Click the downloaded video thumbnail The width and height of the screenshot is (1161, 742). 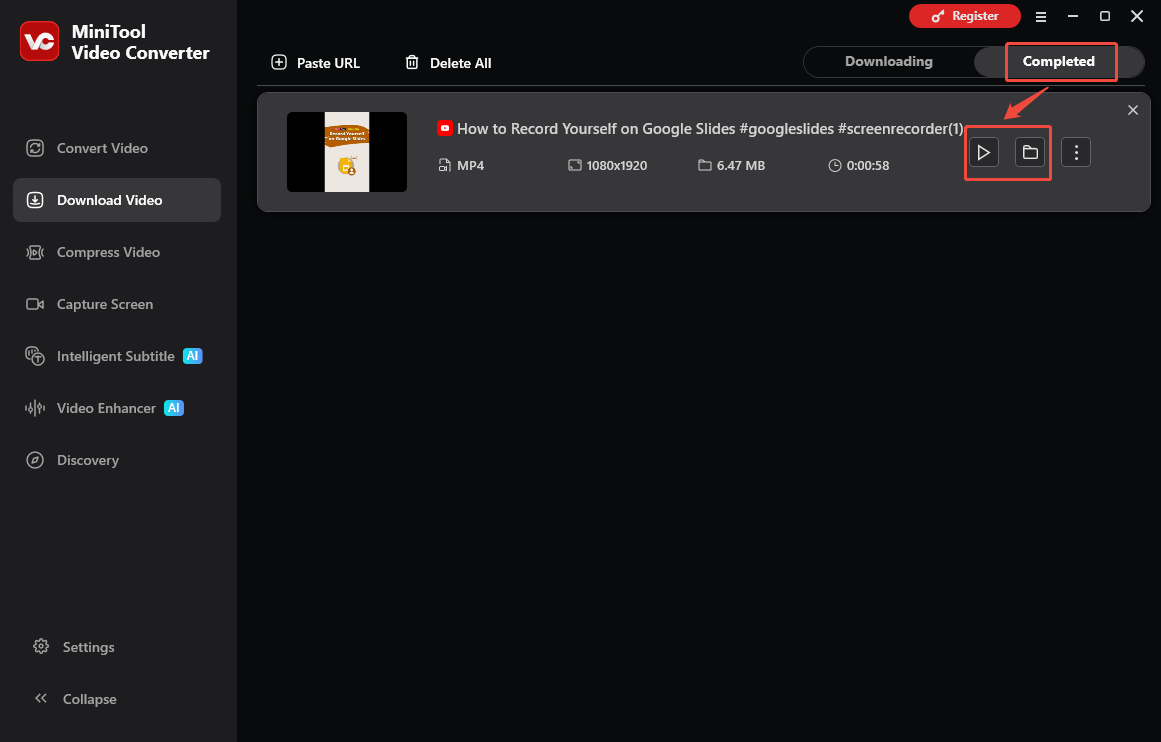tap(347, 152)
